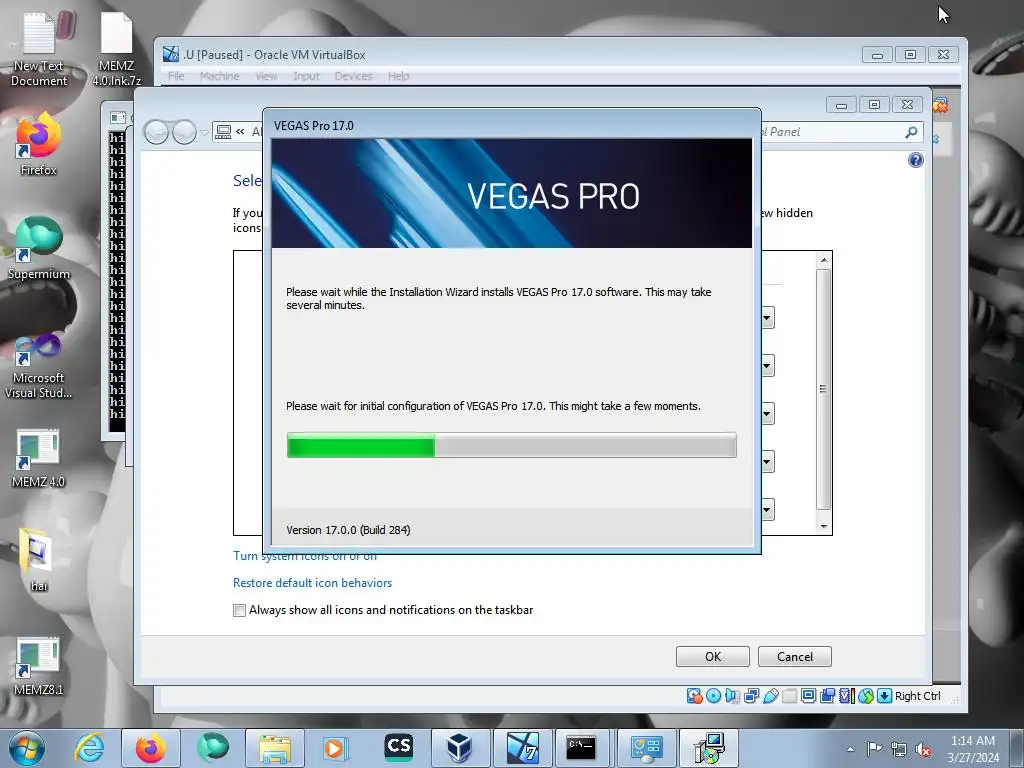Expand the address bar '«' chevron
Viewport: 1024px width, 768px height.
240,132
